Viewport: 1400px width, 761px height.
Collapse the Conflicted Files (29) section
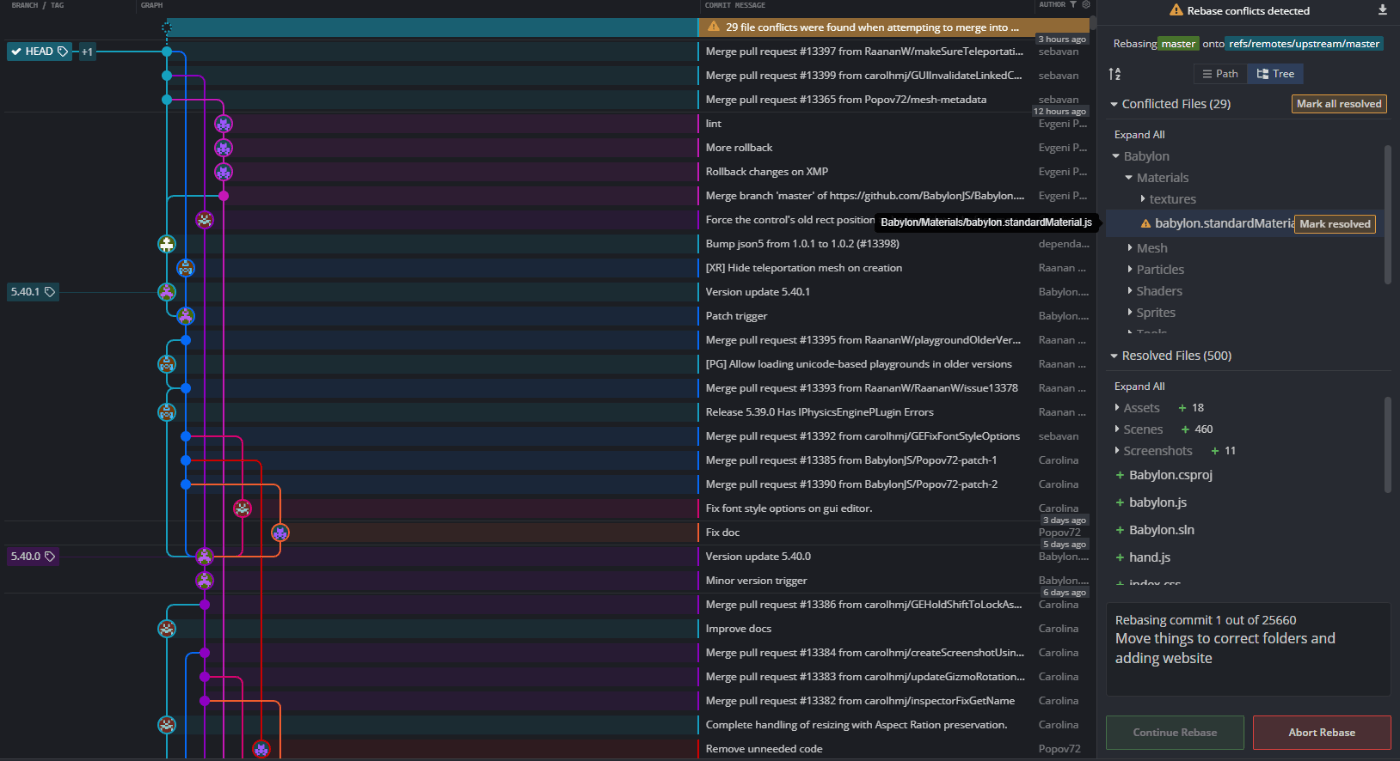[x=1114, y=104]
